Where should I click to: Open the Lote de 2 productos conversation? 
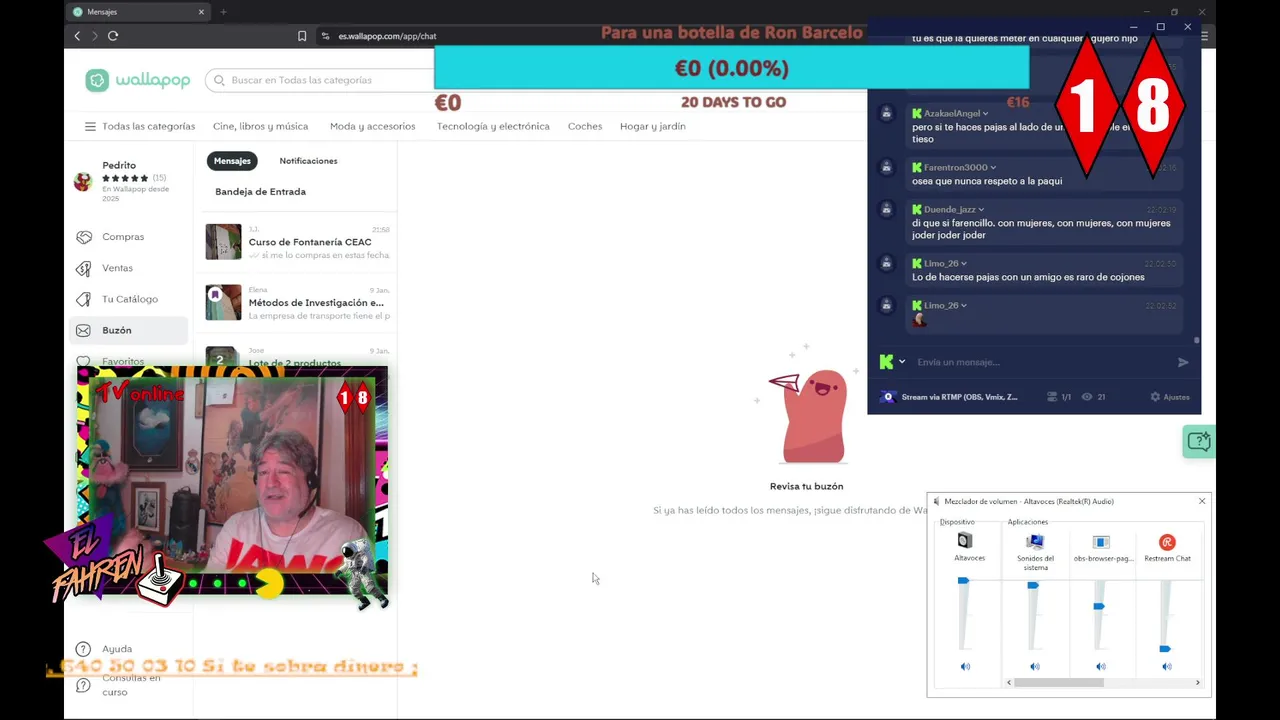(297, 357)
